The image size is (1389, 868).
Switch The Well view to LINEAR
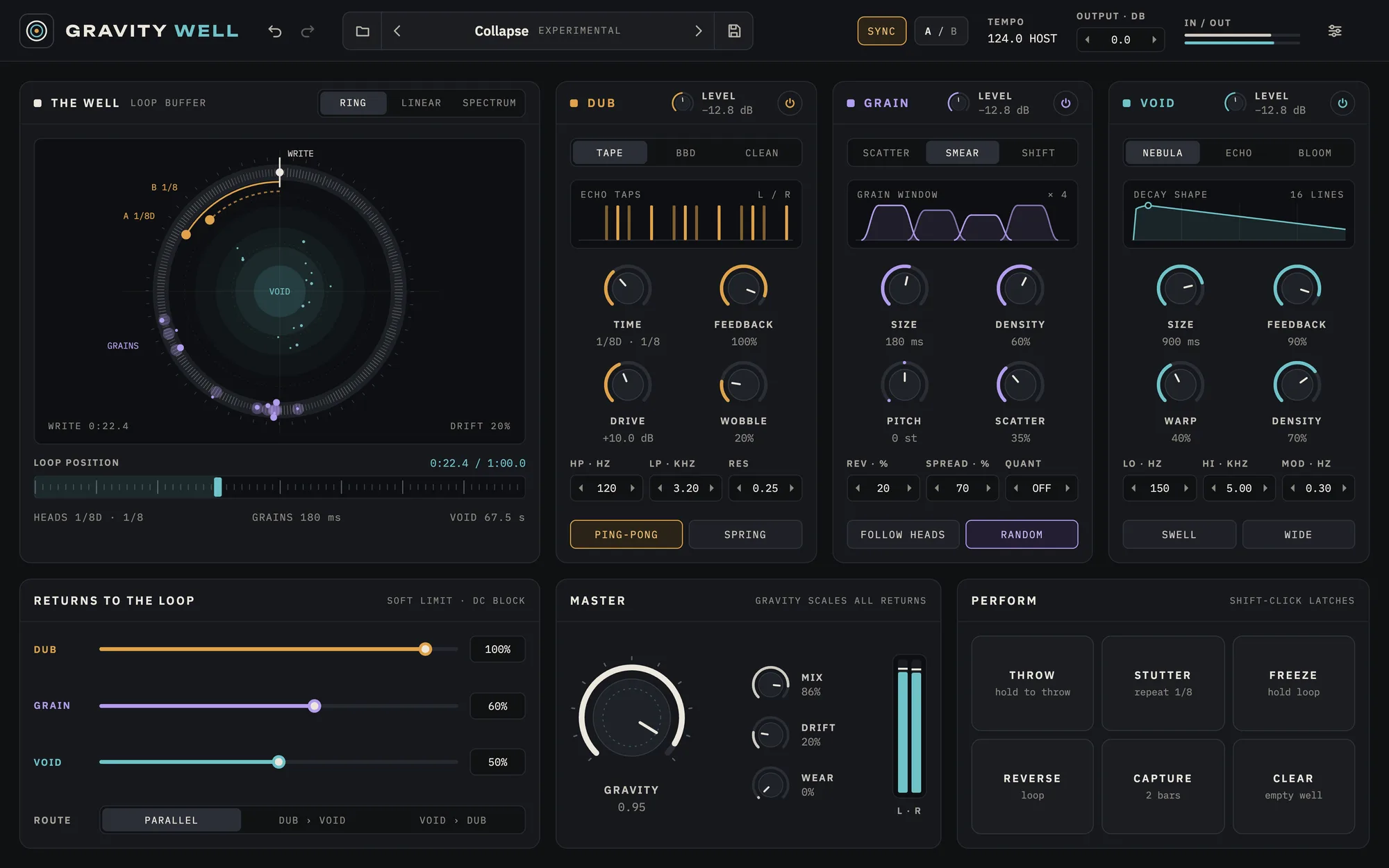(x=421, y=103)
